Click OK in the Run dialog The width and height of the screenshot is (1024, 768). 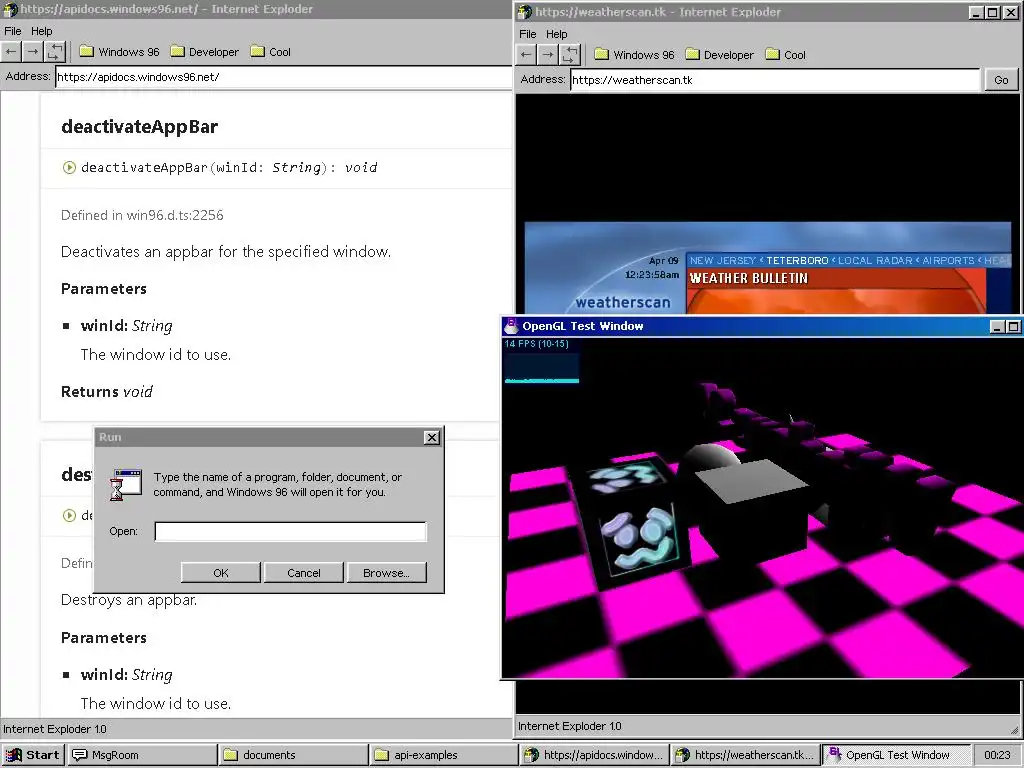point(221,573)
